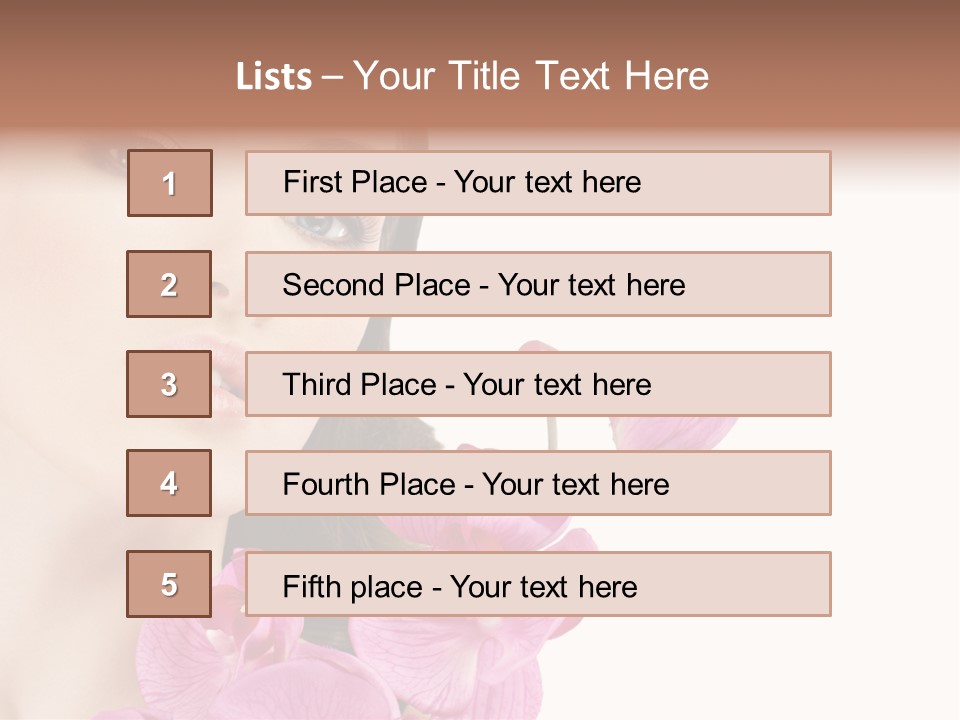
Task: Click the word 'Second' in list item two
Action: point(333,285)
